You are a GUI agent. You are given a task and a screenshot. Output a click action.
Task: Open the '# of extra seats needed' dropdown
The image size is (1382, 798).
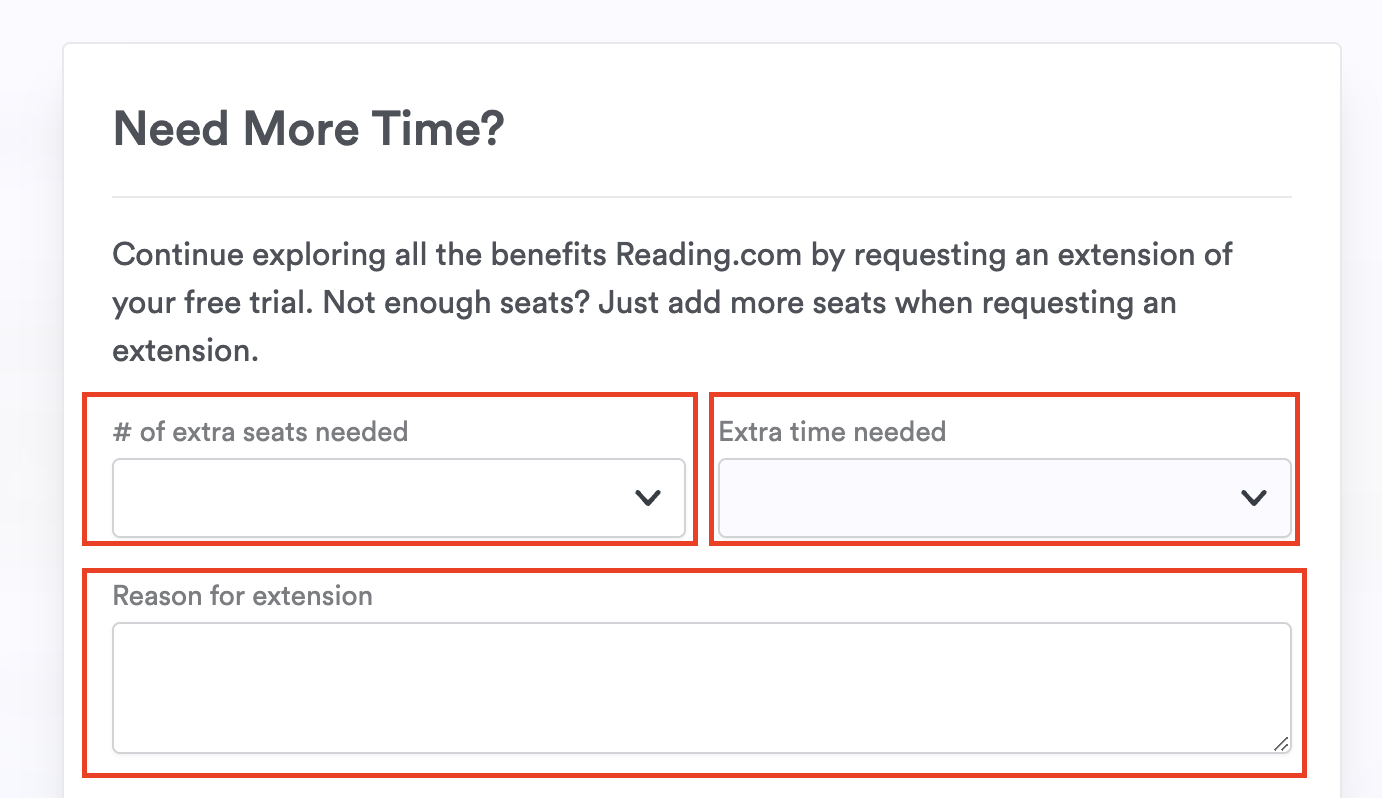[x=398, y=497]
